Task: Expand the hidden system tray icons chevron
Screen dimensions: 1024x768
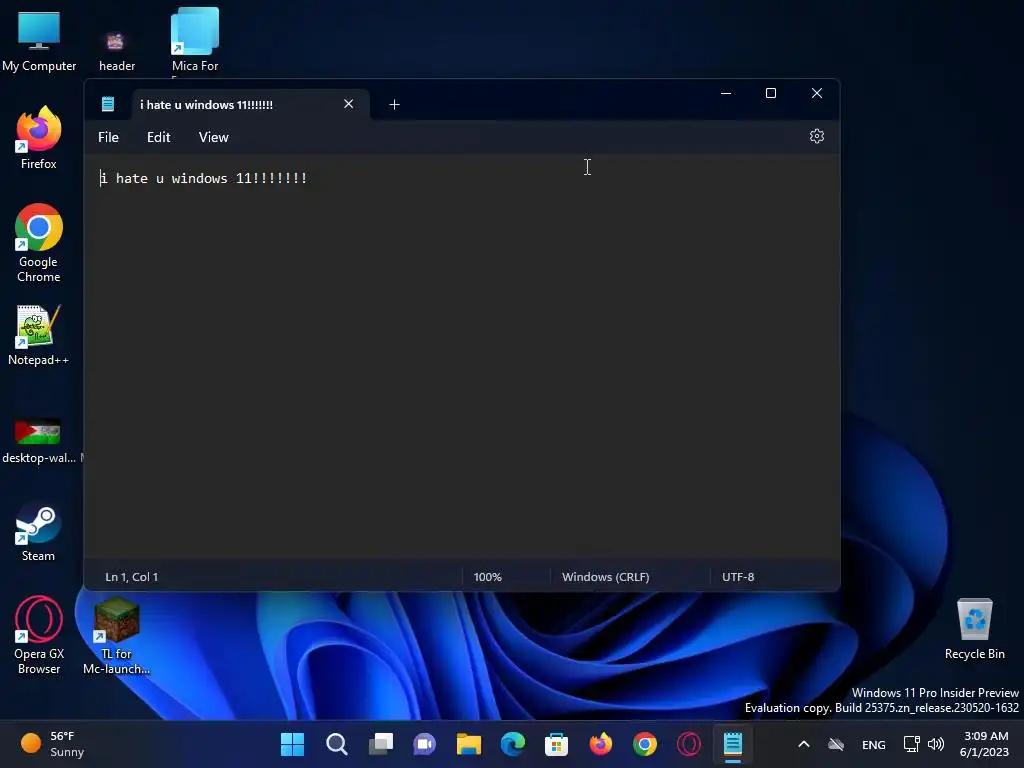Action: tap(804, 744)
